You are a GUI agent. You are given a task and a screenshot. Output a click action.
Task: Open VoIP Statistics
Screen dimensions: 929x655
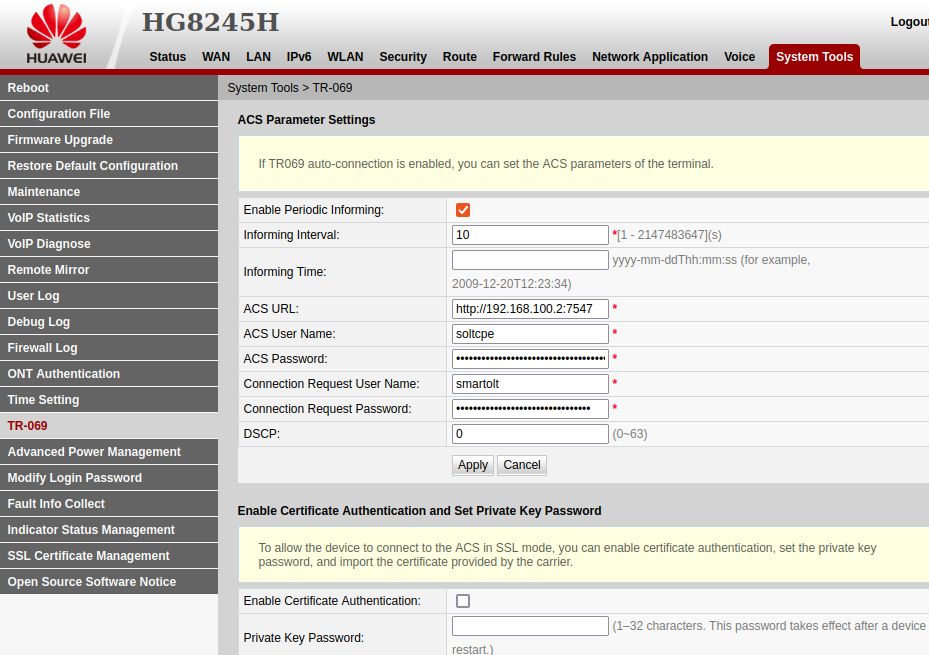tap(109, 218)
